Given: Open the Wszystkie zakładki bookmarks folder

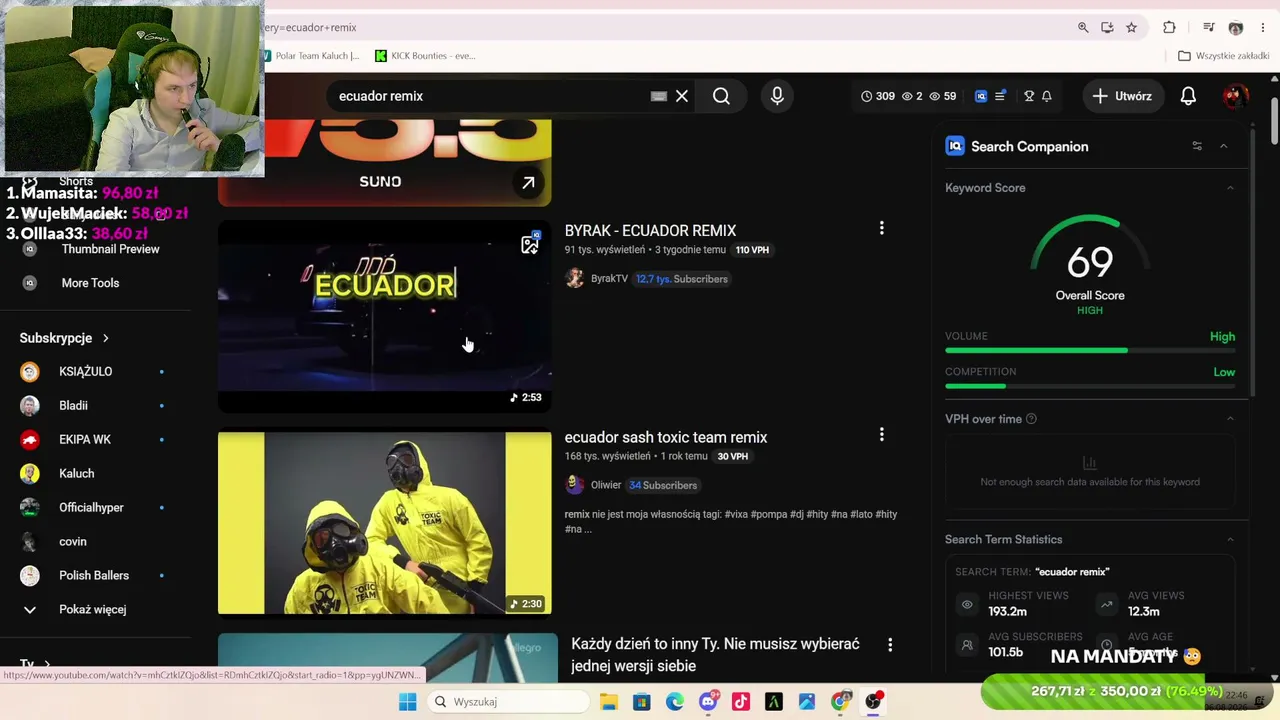Looking at the screenshot, I should [x=1223, y=56].
